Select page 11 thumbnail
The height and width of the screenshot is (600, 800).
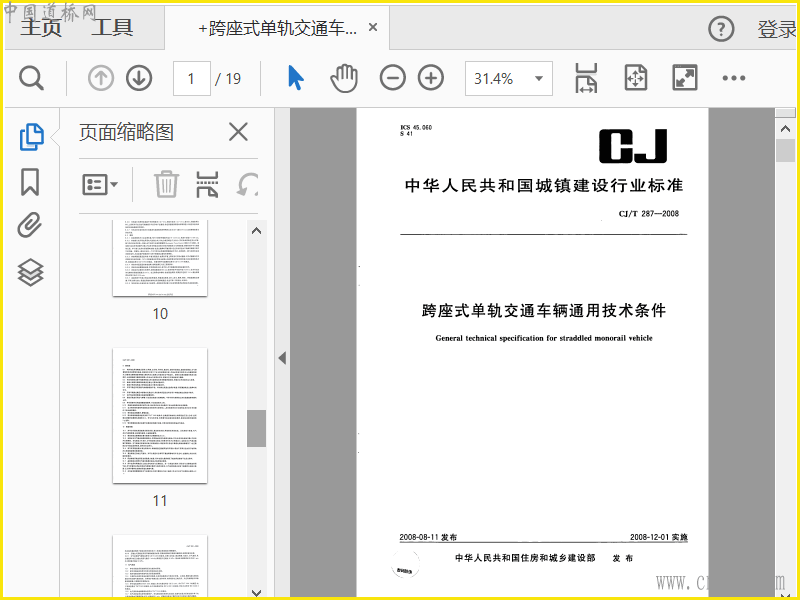tap(160, 415)
